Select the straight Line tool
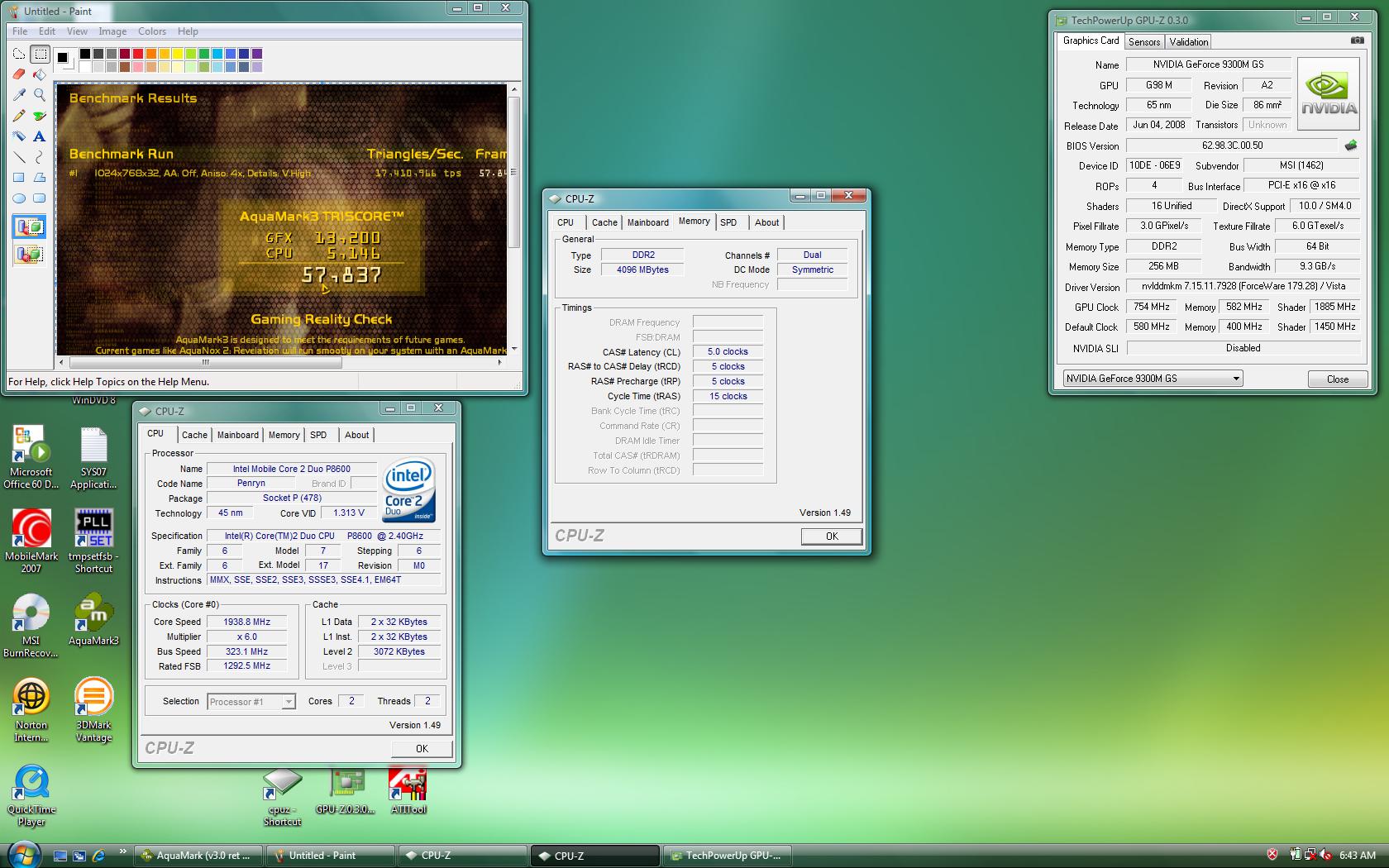This screenshot has width=1389, height=868. 19,157
